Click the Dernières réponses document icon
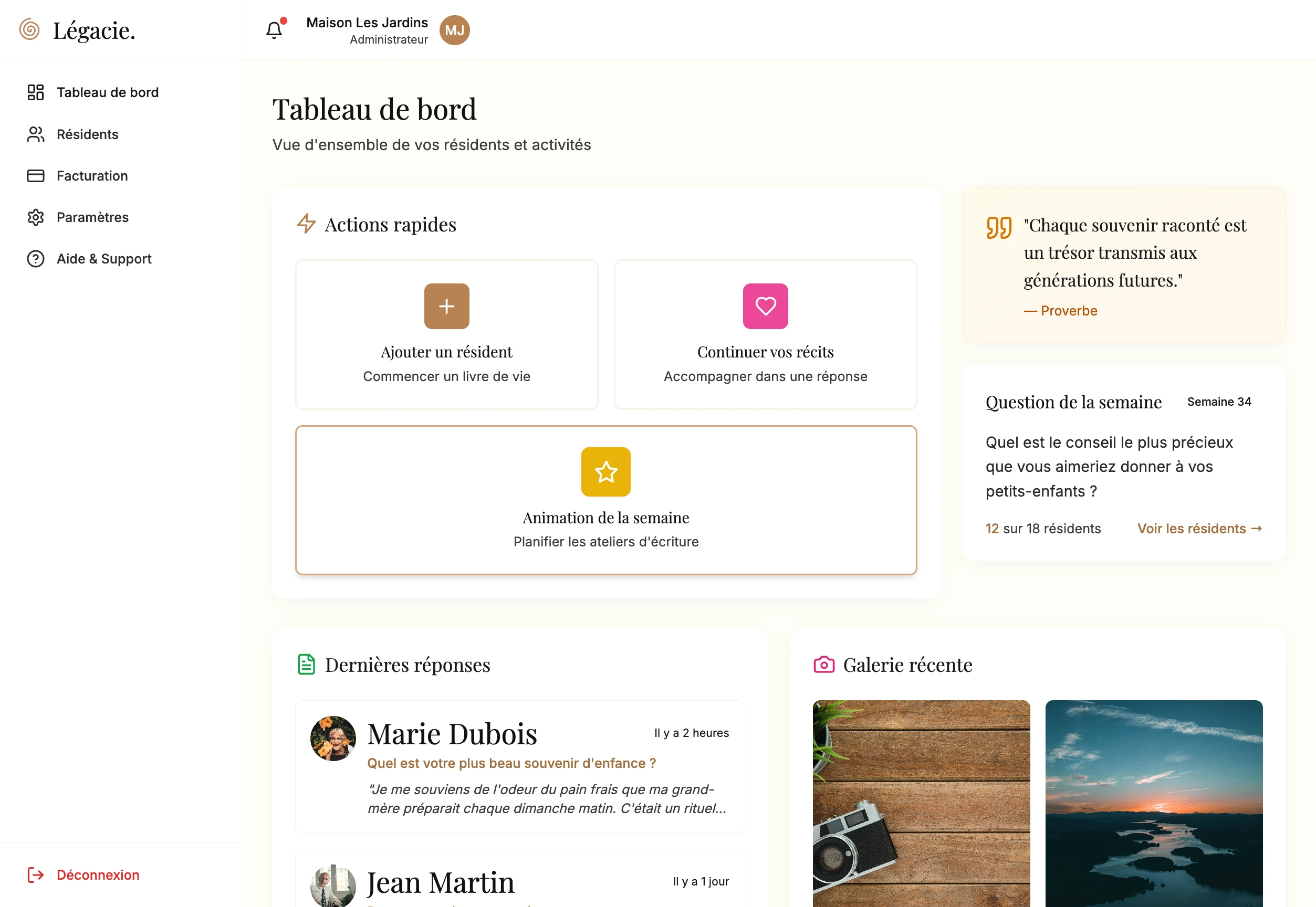Viewport: 1316px width, 907px height. coord(306,665)
